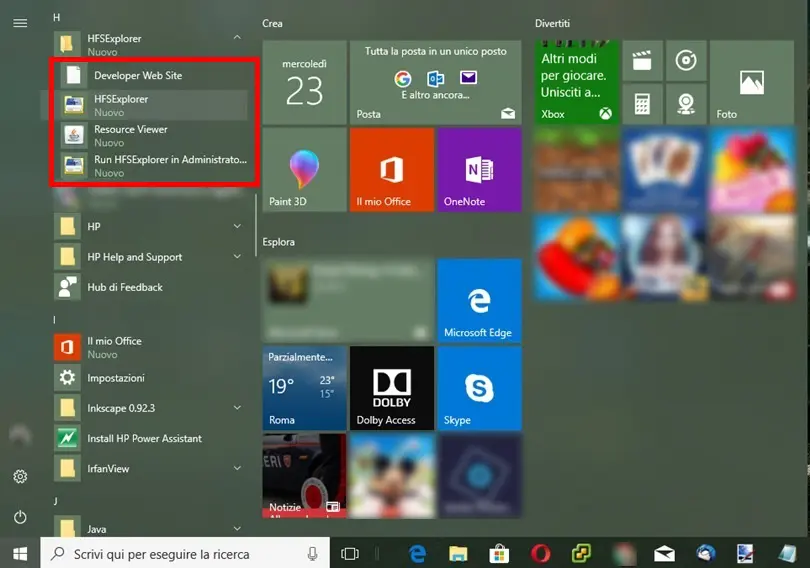
Task: Click the letter J section header
Action: [x=55, y=501]
